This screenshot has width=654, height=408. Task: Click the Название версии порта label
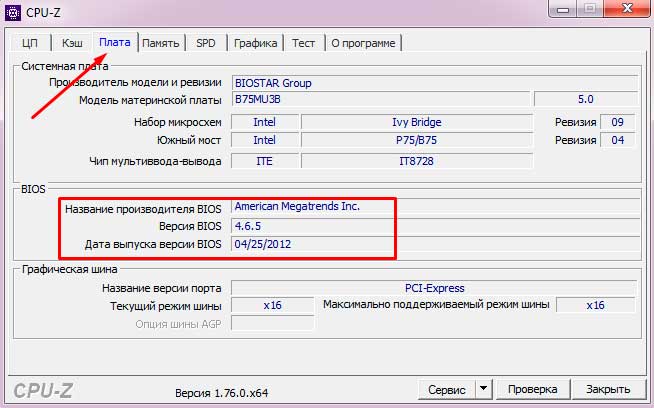point(162,288)
